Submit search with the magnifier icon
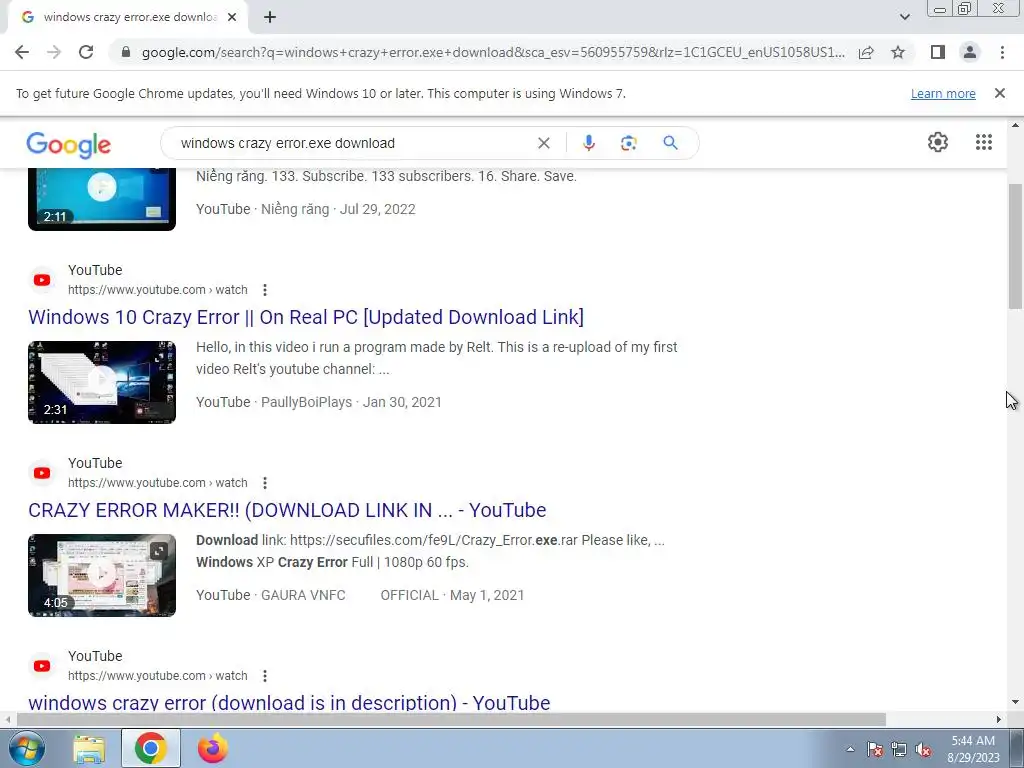This screenshot has height=768, width=1024. click(670, 143)
